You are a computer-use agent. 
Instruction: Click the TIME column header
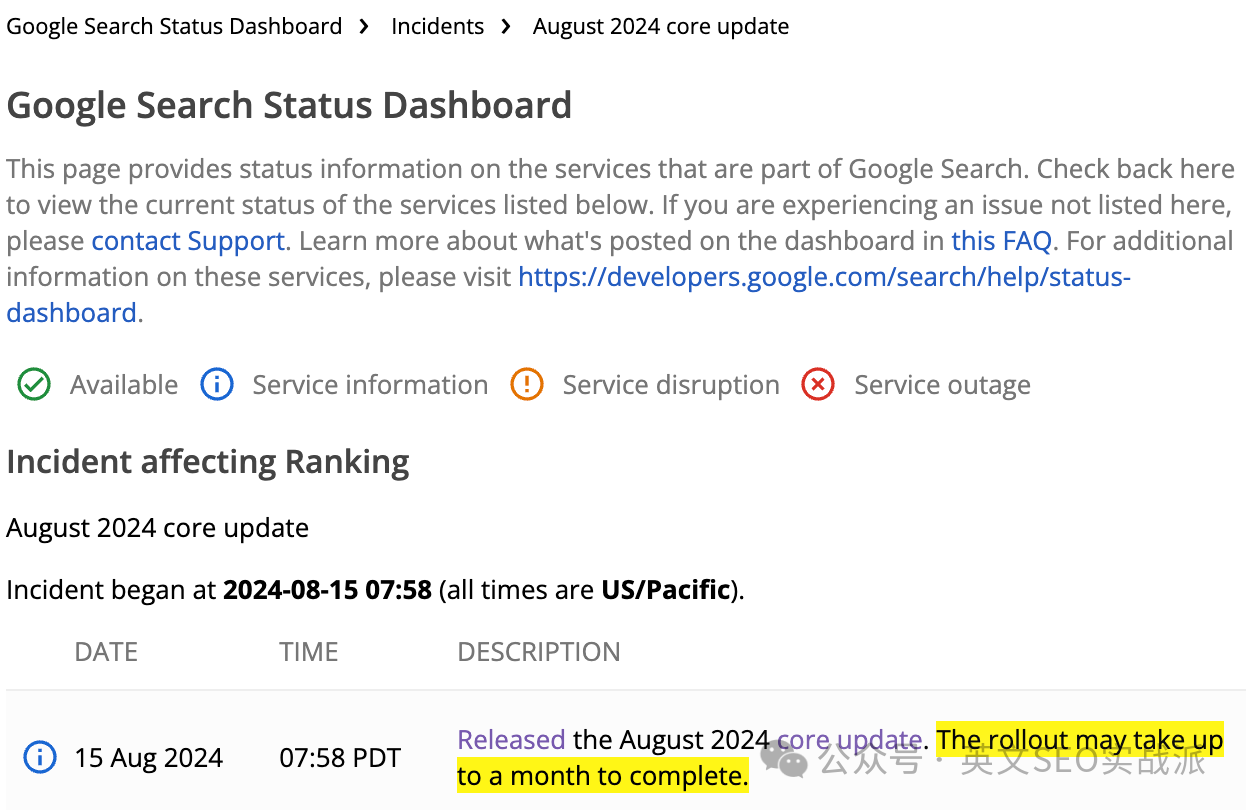click(308, 652)
